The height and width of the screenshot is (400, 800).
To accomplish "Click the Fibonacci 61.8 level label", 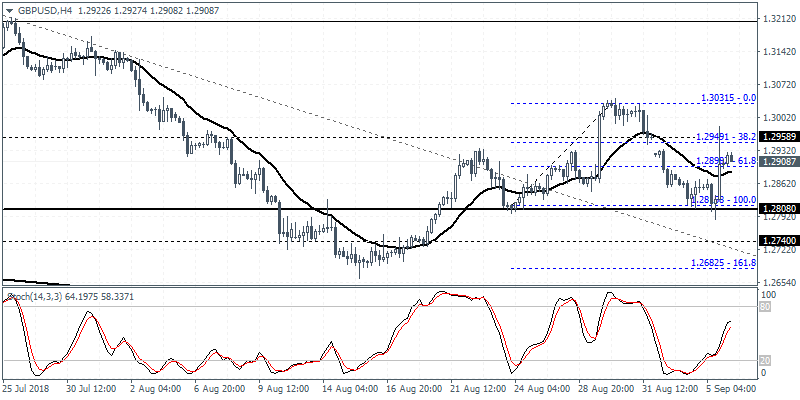I will coord(726,161).
